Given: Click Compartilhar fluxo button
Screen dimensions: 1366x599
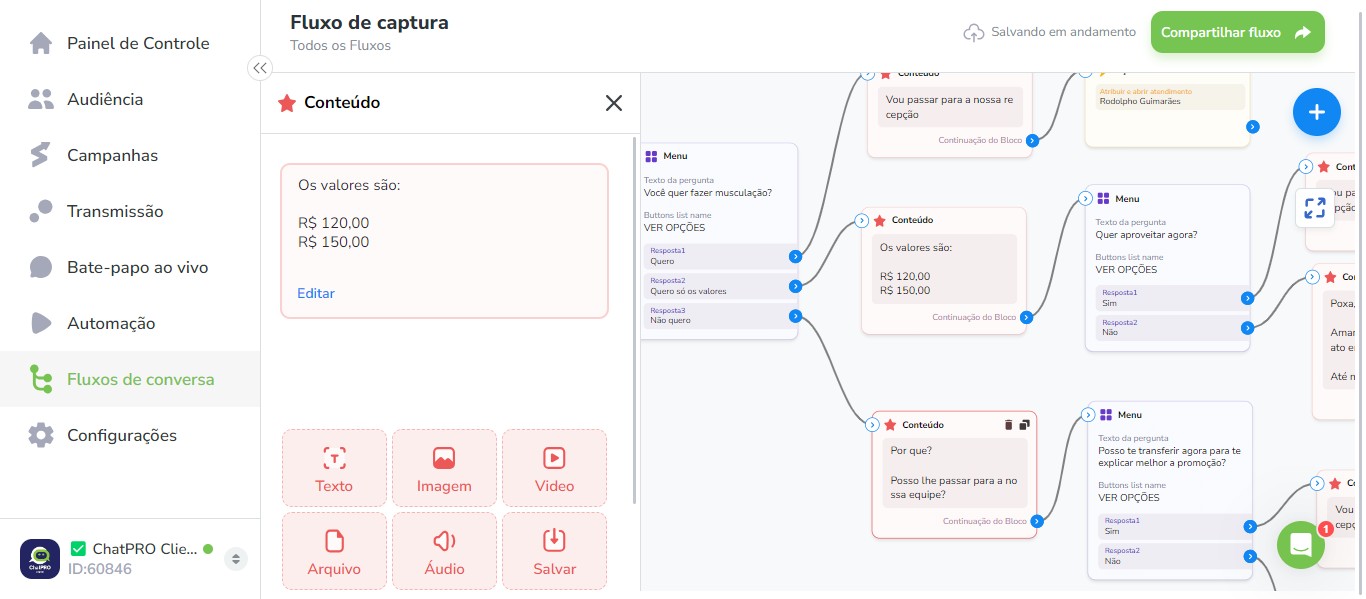Looking at the screenshot, I should click(x=1237, y=32).
